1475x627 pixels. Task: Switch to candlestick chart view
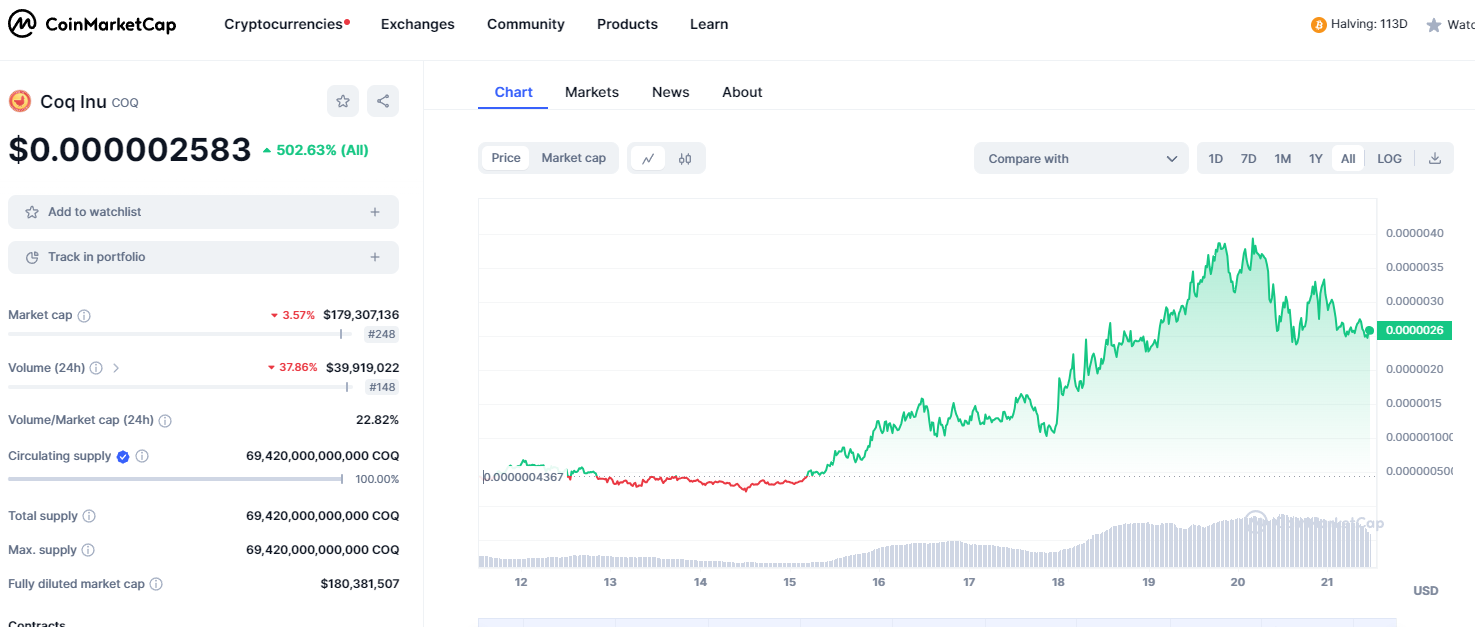click(x=685, y=158)
